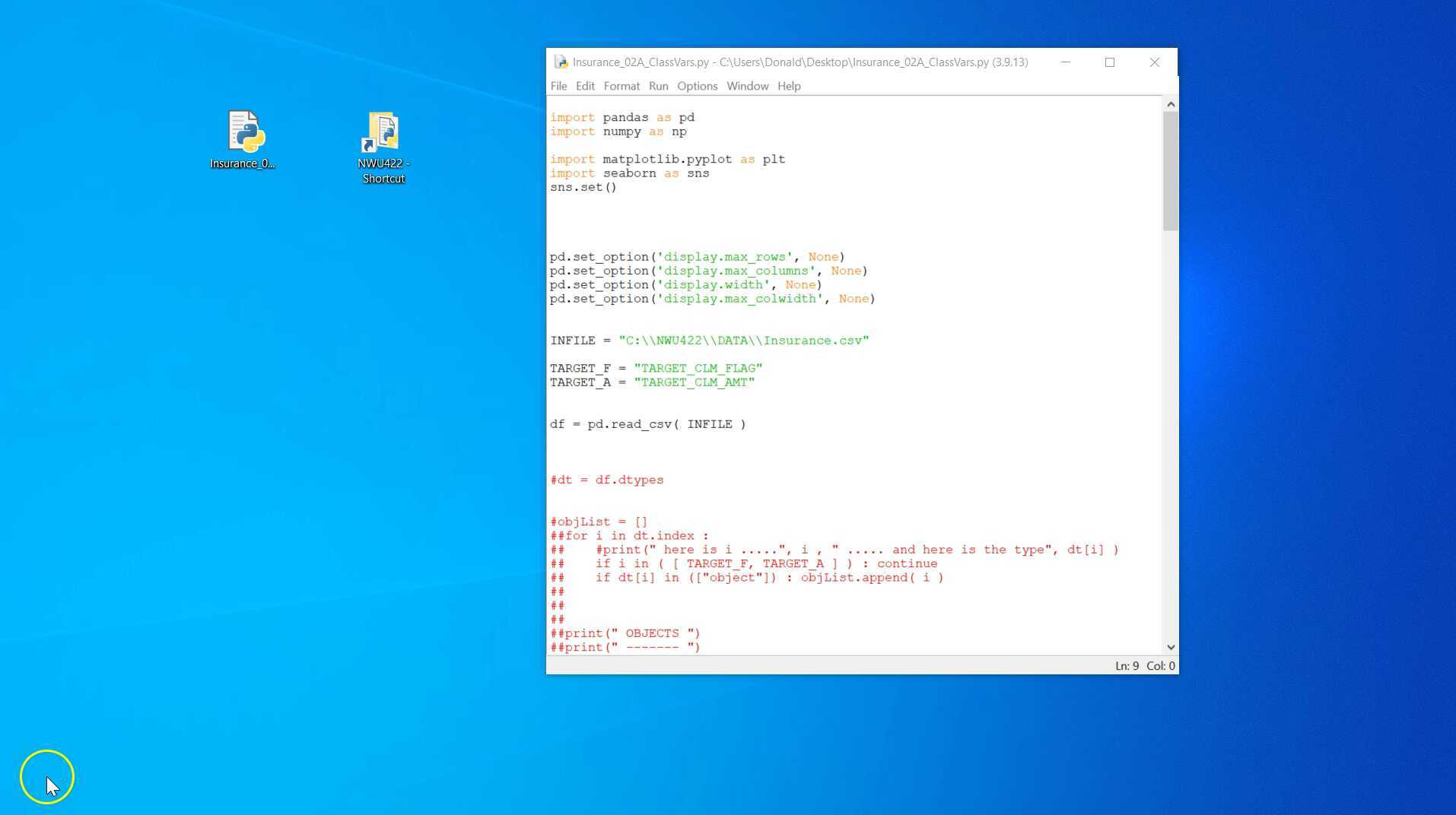The height and width of the screenshot is (815, 1456).
Task: Expand the Options menu
Action: 697,86
